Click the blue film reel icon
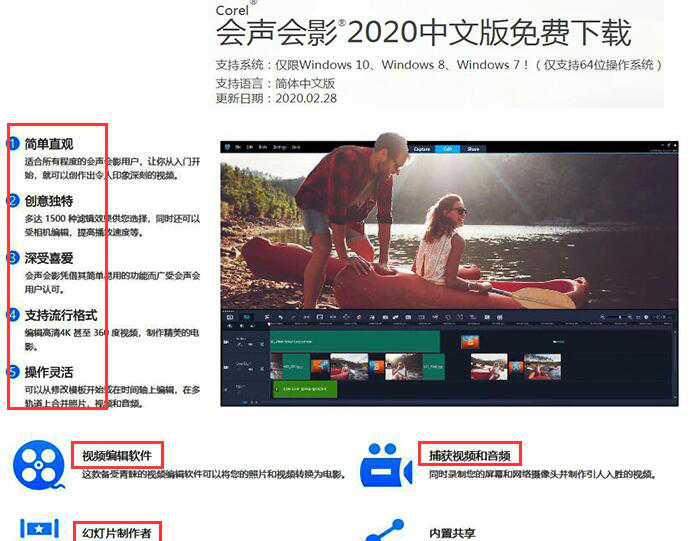The width and height of the screenshot is (697, 541). coord(39,465)
